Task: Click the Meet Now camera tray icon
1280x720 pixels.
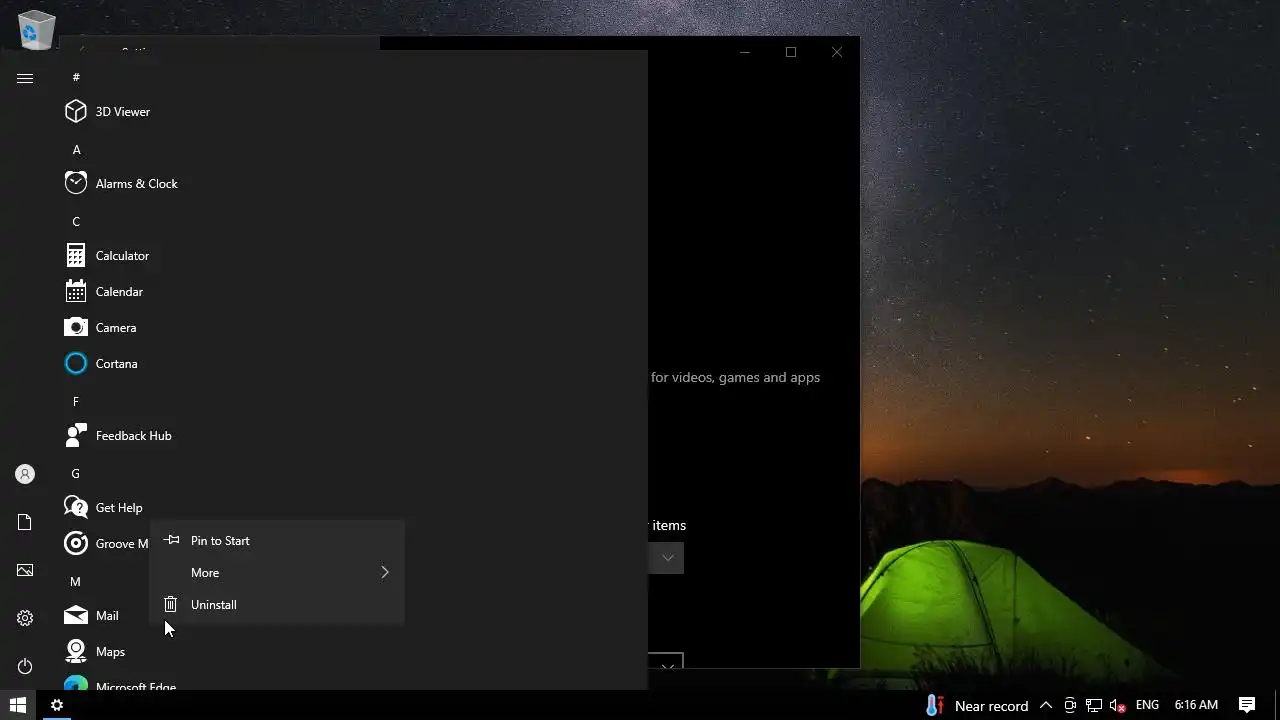Action: point(1070,705)
